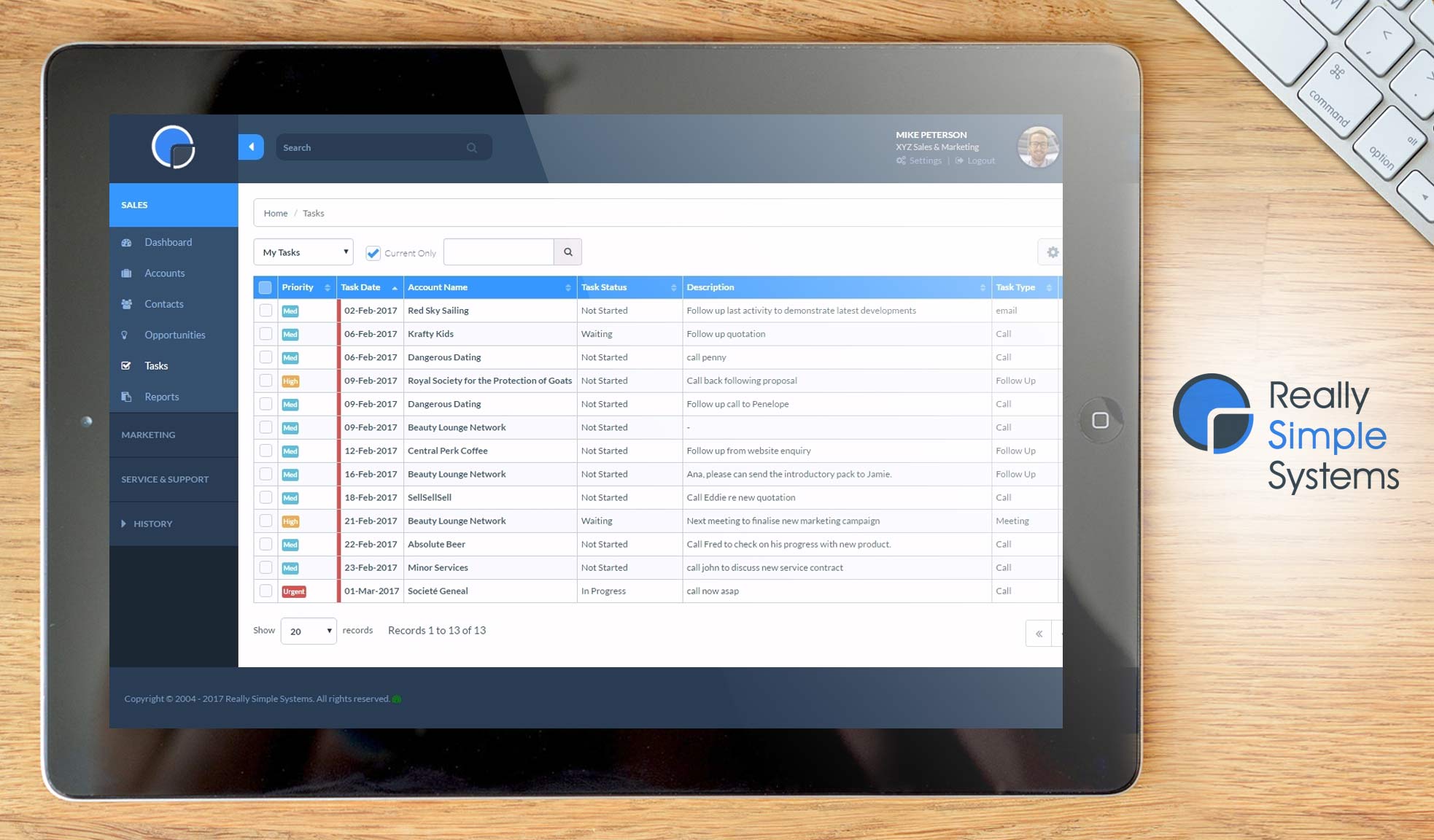The height and width of the screenshot is (840, 1434).
Task: Change the records-per-page dropdown from 20
Action: point(308,631)
